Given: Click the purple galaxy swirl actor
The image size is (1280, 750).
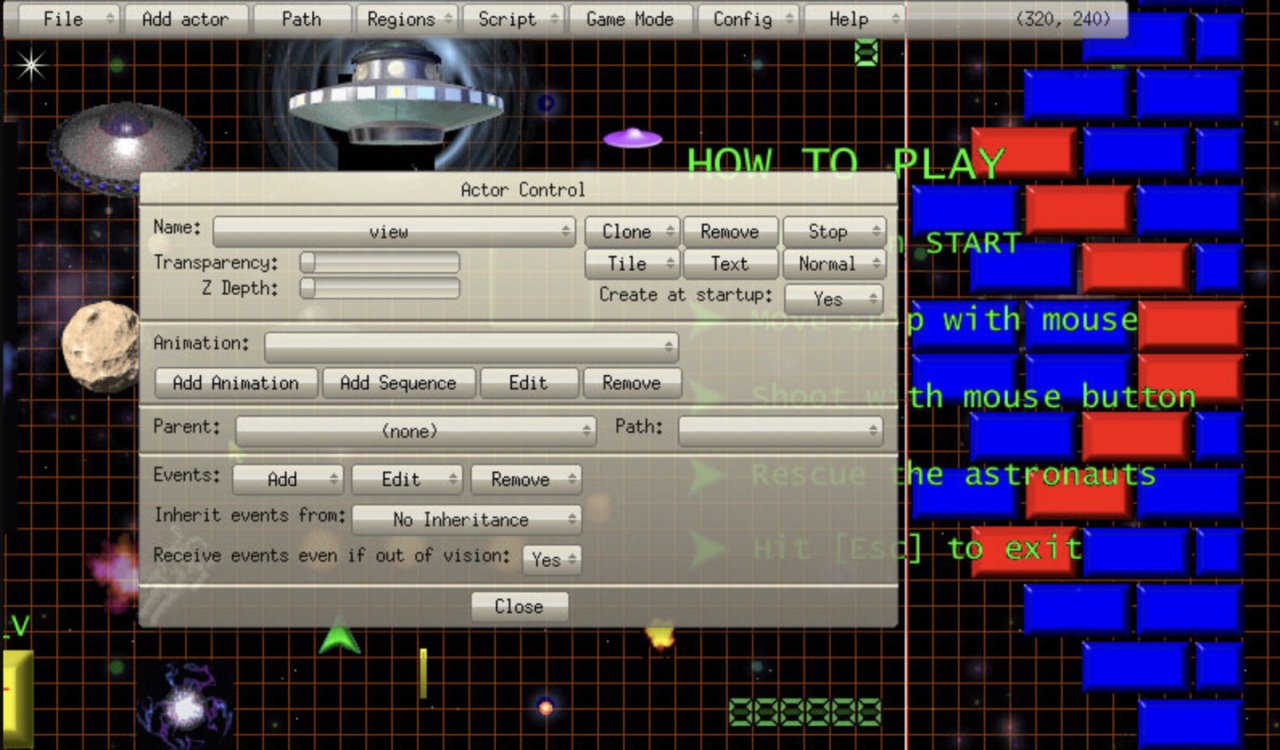Looking at the screenshot, I should pyautogui.click(x=185, y=706).
